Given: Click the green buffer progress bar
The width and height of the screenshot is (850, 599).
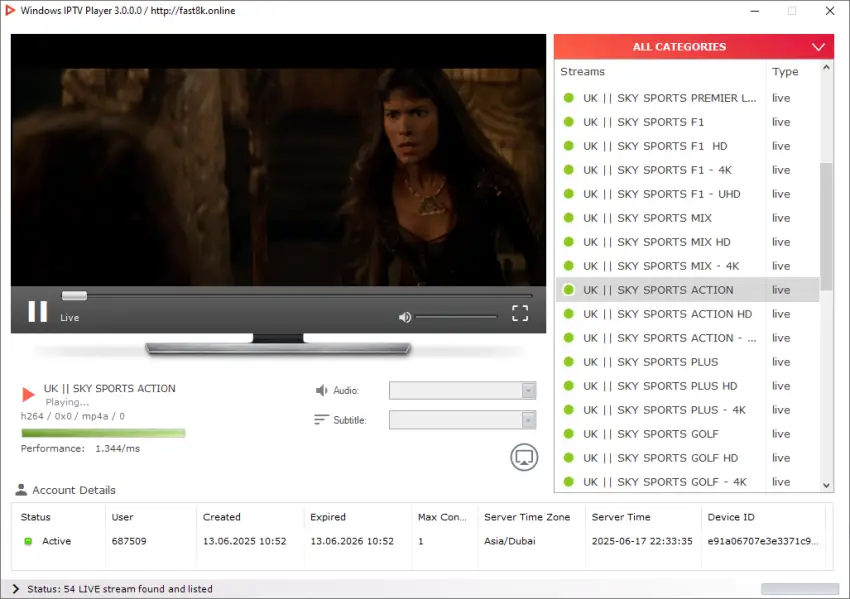Looking at the screenshot, I should click(x=103, y=433).
